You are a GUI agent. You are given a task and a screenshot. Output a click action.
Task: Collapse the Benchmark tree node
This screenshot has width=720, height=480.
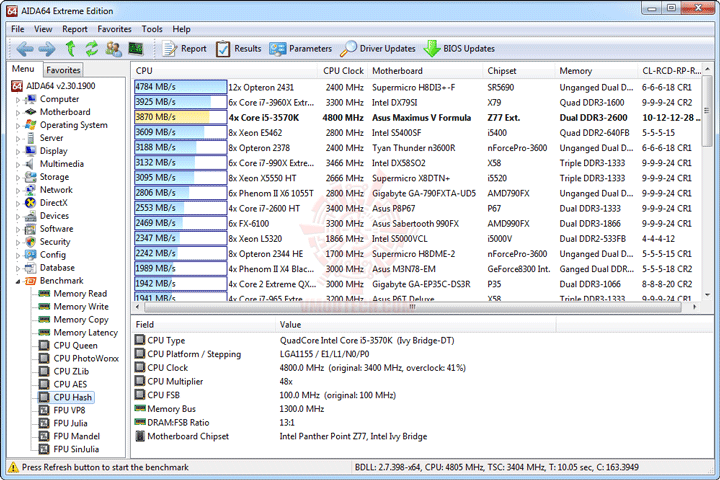[x=18, y=281]
